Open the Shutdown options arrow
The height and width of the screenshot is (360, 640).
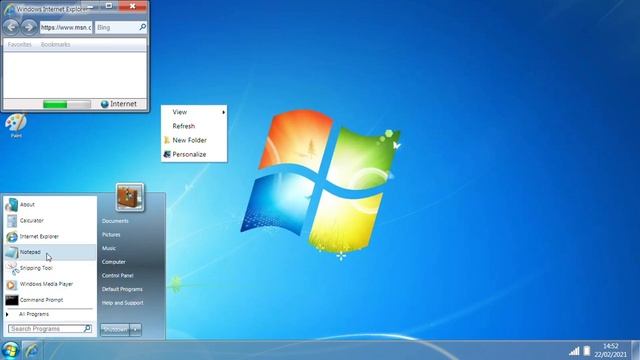[136, 329]
